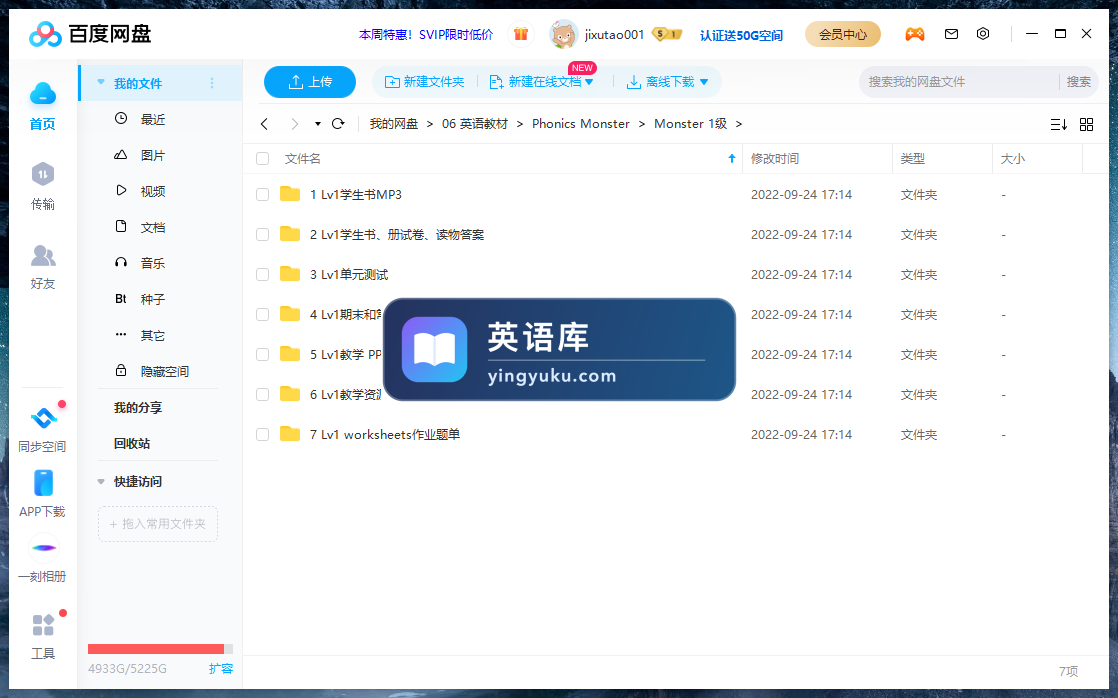Click folder icon of 7 Lv1 worksheets作业题单

tap(289, 433)
